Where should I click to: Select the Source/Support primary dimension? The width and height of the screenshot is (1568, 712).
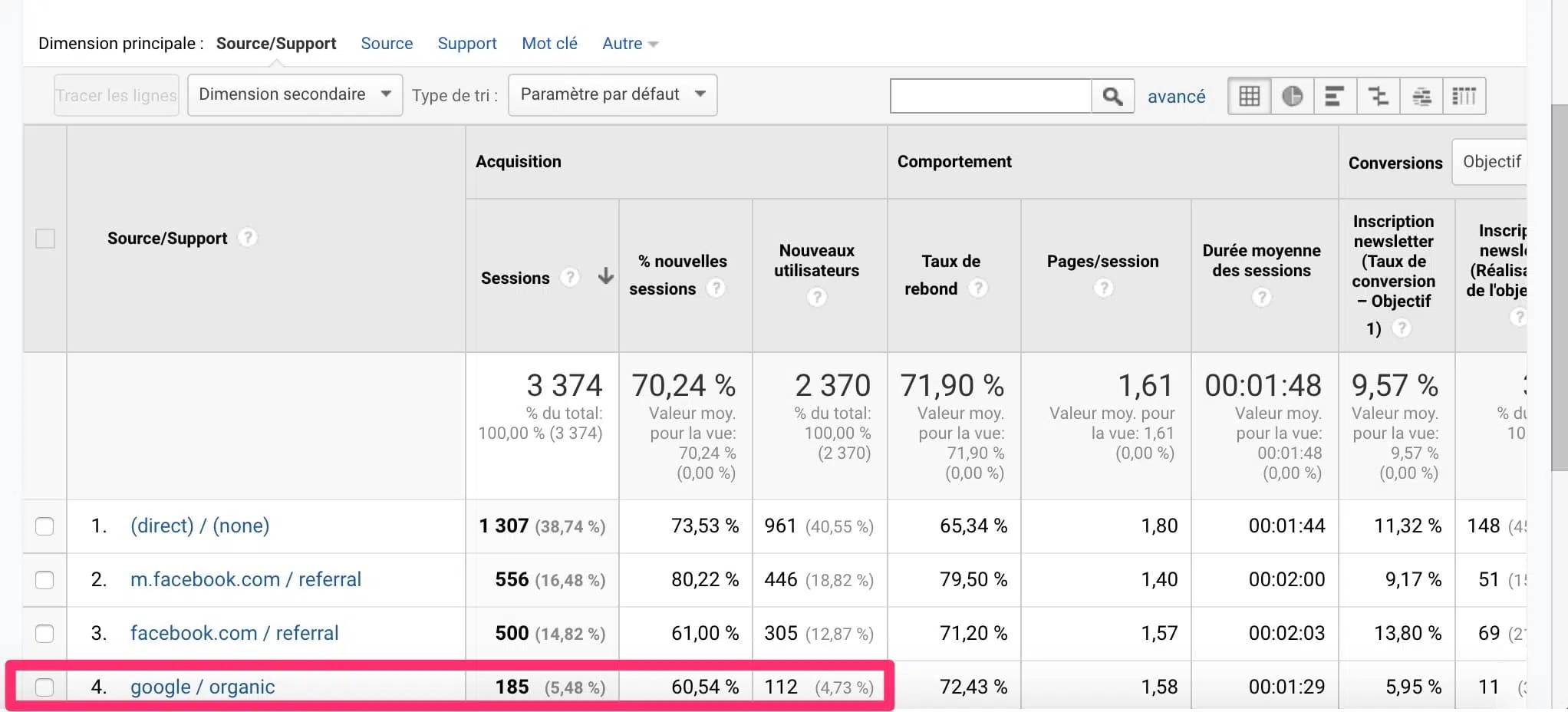click(x=276, y=44)
